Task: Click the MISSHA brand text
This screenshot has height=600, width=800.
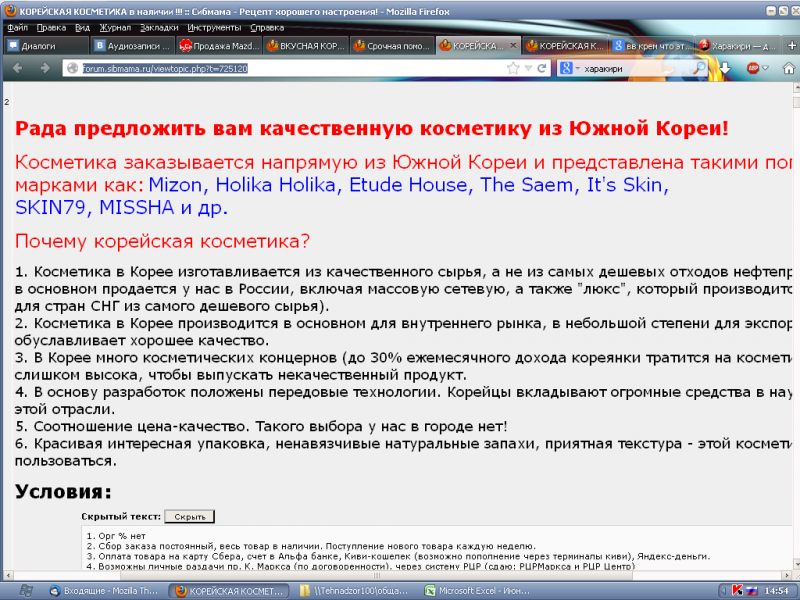Action: point(137,207)
